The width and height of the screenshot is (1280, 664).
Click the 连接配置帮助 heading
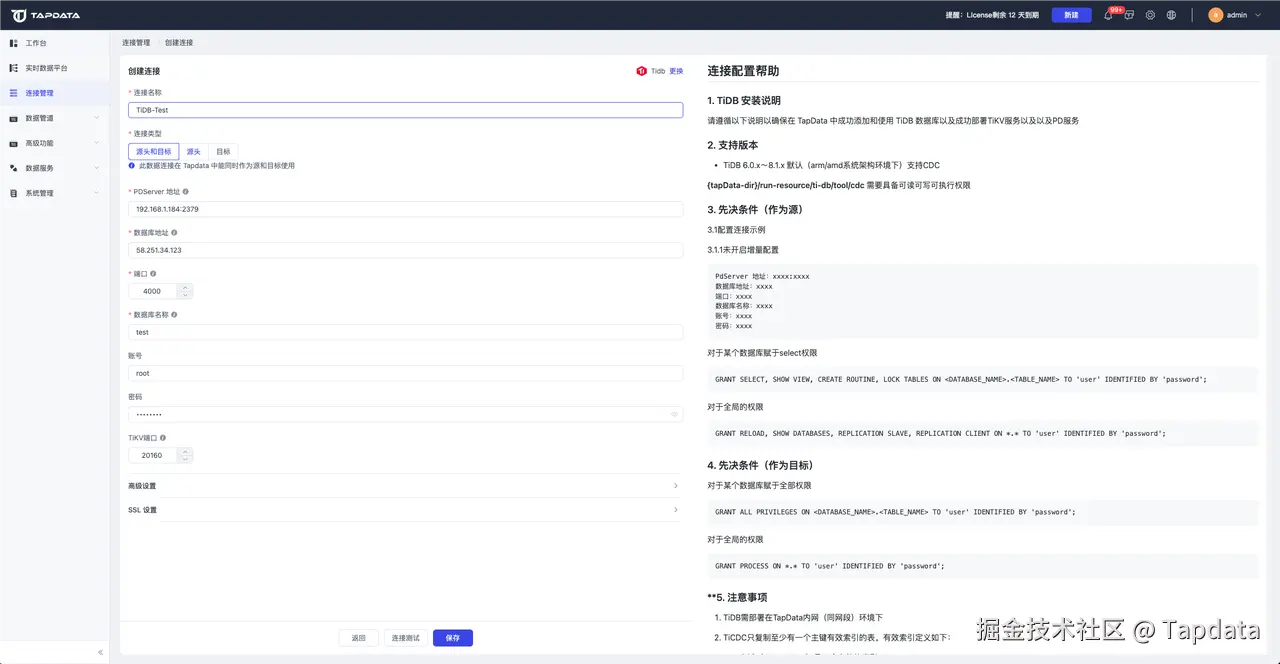[743, 71]
